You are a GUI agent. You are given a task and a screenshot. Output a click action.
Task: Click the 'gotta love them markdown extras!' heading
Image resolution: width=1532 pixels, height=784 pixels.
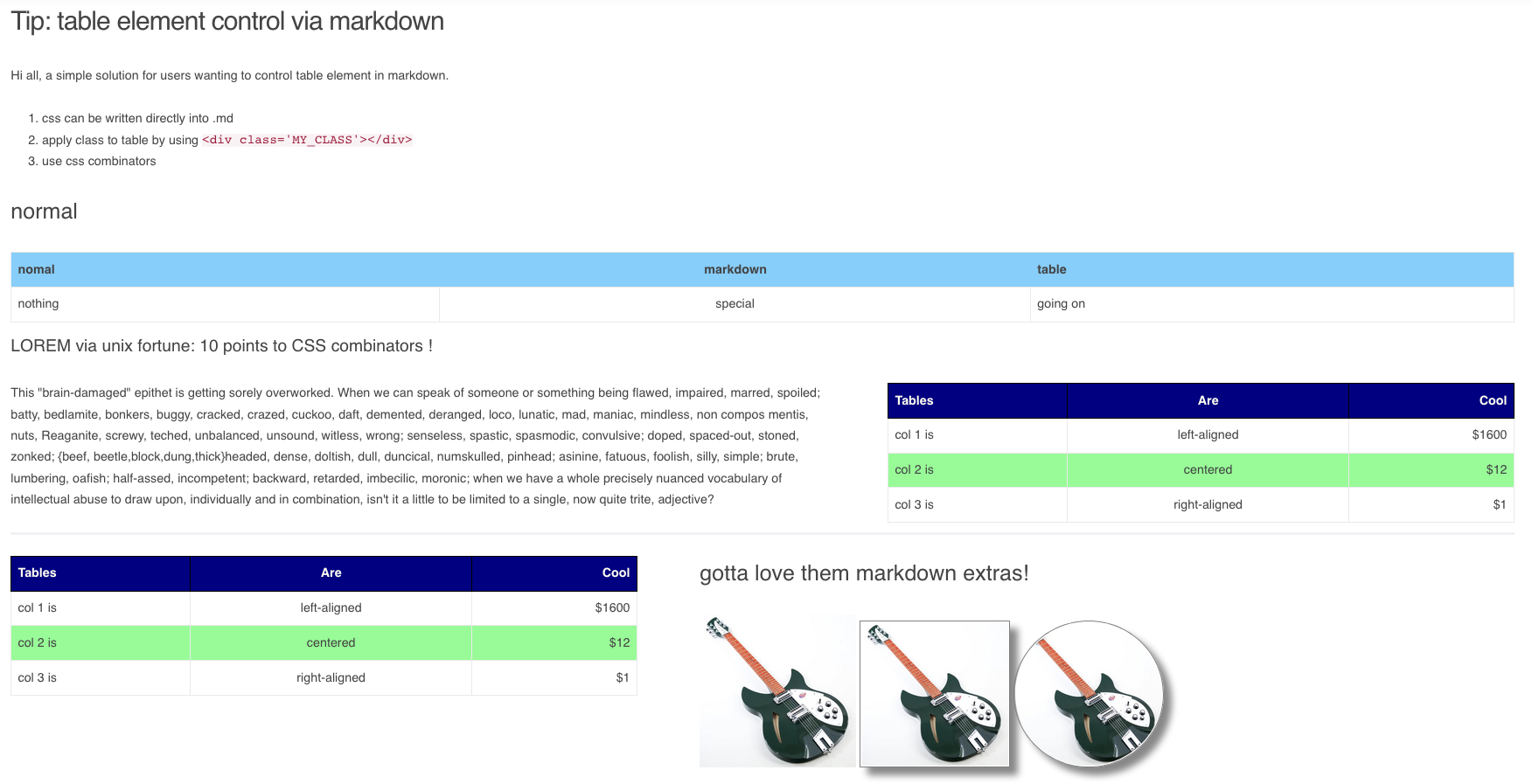[864, 573]
